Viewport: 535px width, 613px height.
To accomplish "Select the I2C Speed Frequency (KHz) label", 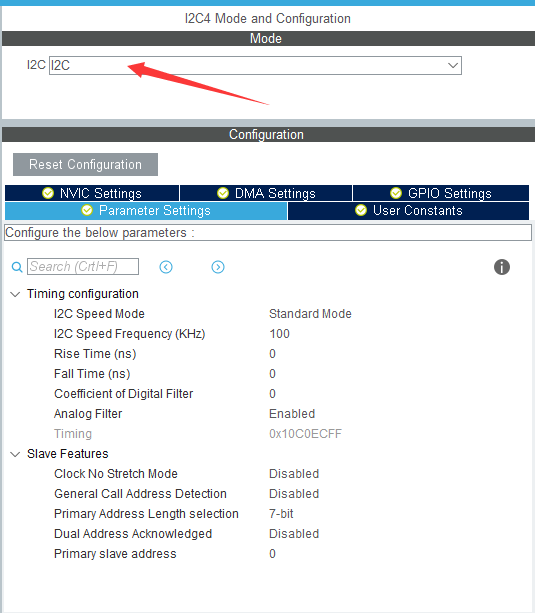I will point(129,334).
